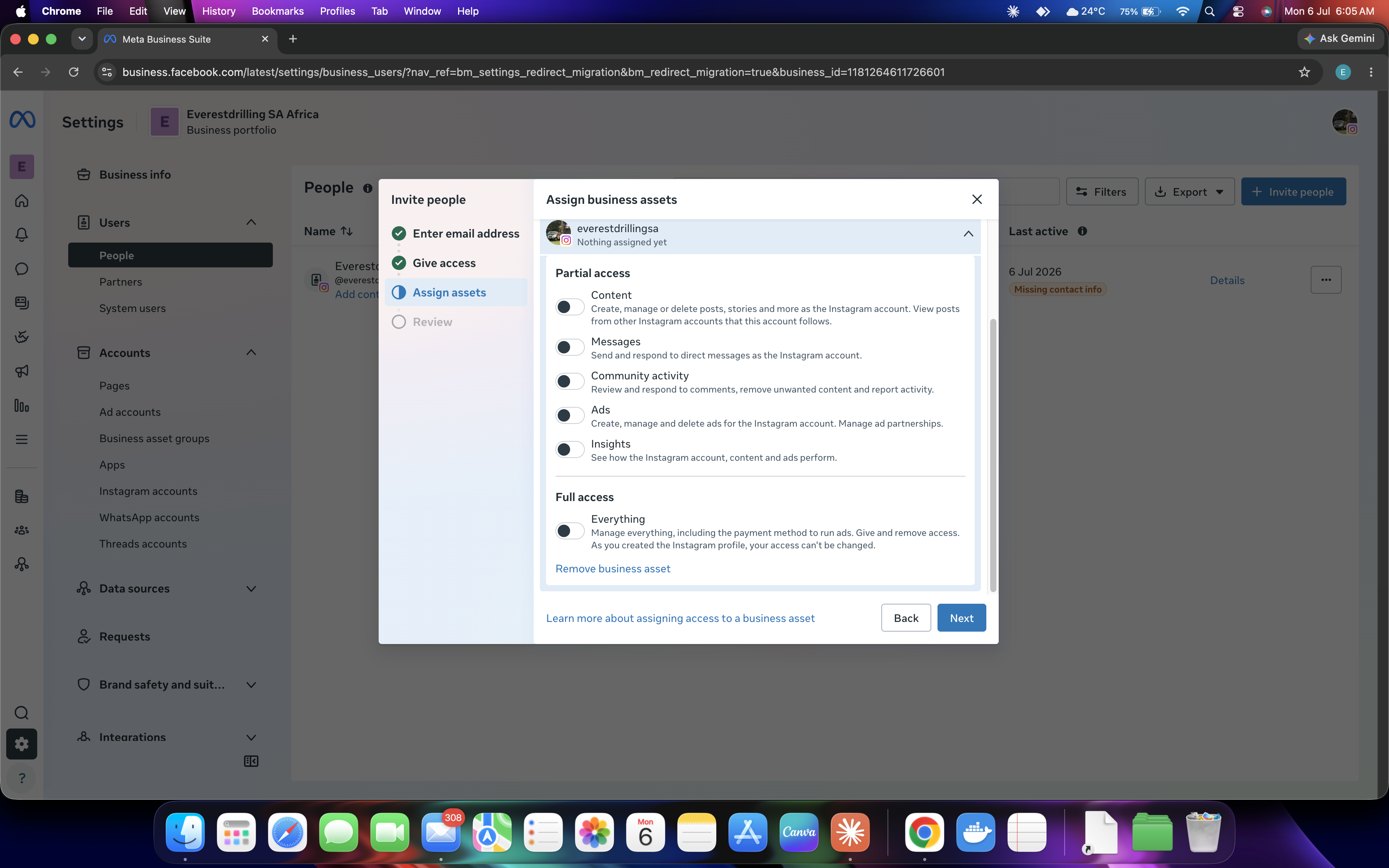Screen dimensions: 1389x868
Task: Go to Enter email address step
Action: 465,233
